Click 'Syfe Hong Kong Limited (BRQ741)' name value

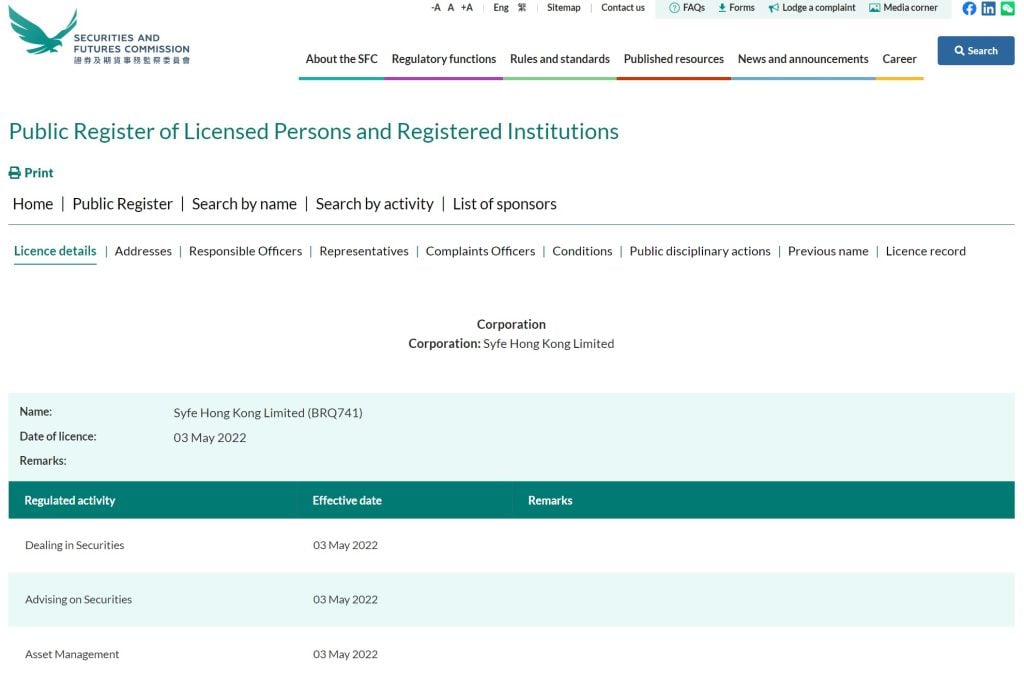tap(268, 413)
